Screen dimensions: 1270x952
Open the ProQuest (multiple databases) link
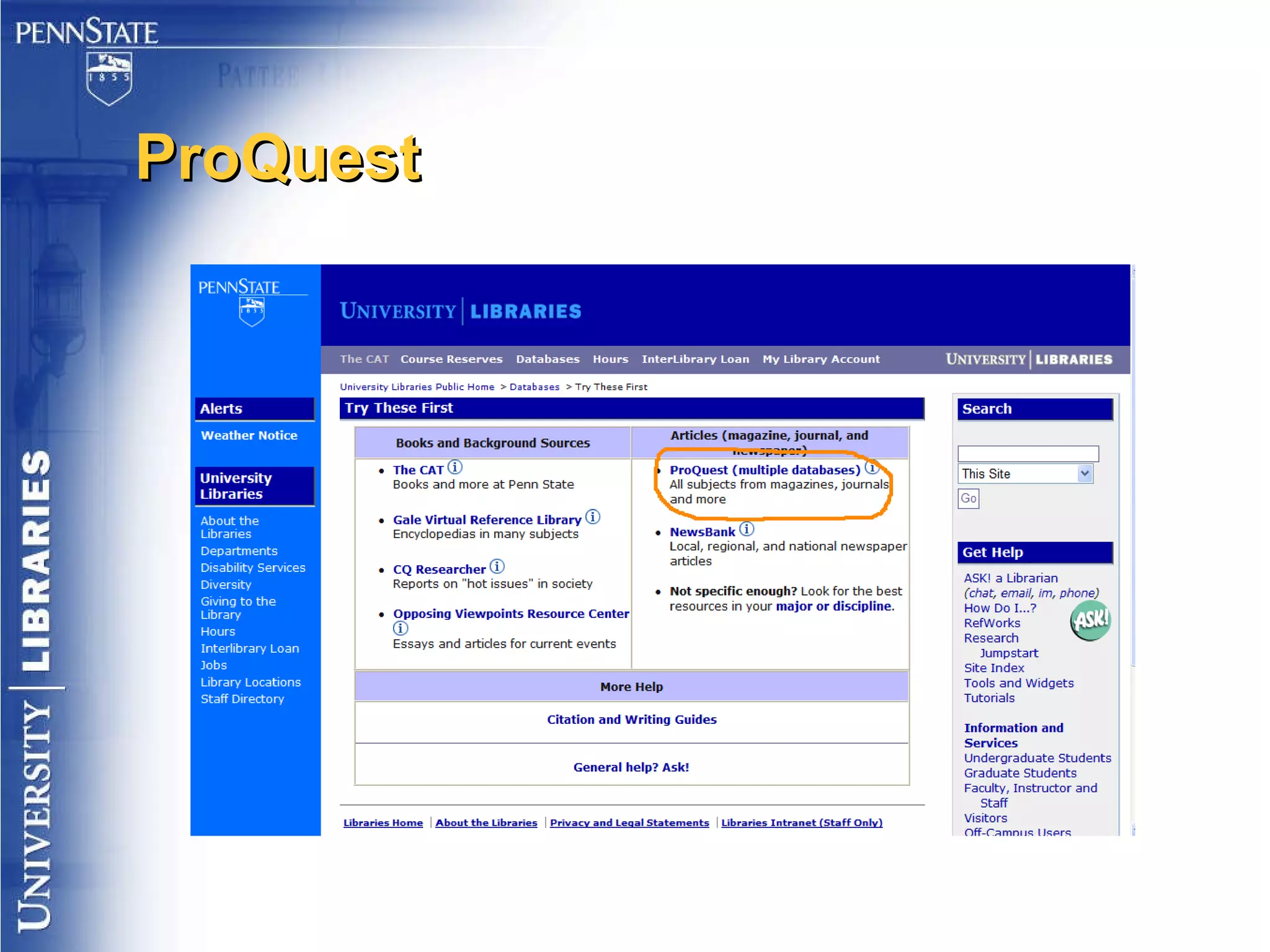[765, 470]
